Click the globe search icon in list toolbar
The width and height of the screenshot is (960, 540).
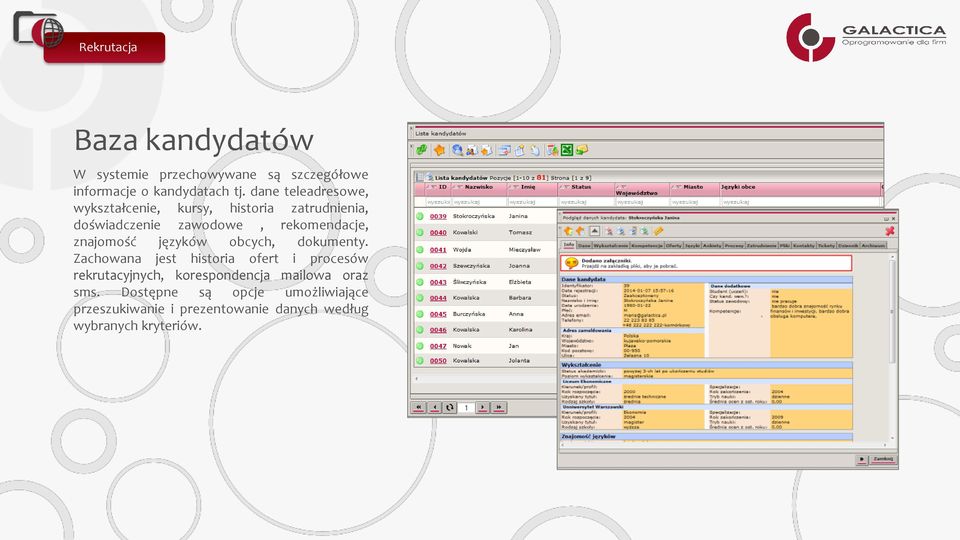coord(457,150)
